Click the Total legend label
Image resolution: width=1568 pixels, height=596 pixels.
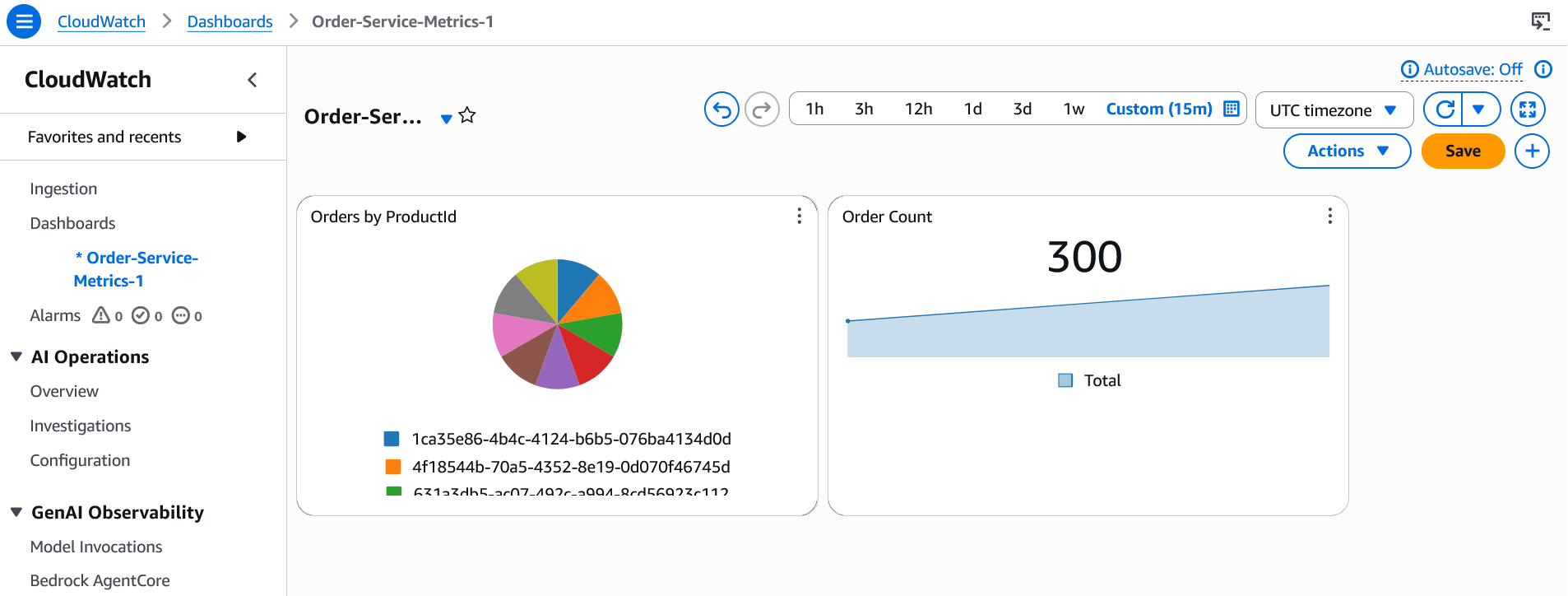[x=1102, y=380]
